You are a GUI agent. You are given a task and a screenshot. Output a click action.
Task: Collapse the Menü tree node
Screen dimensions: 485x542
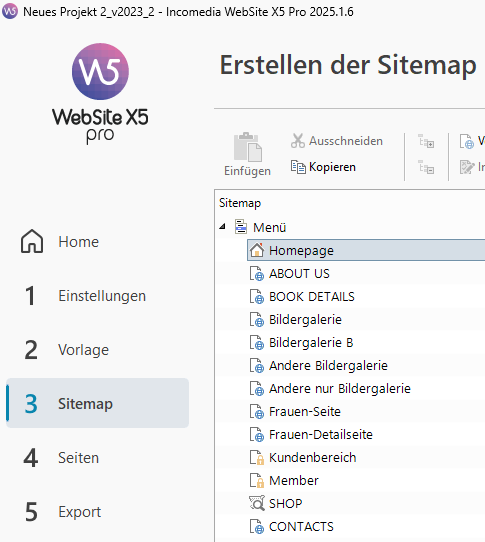pyautogui.click(x=222, y=227)
